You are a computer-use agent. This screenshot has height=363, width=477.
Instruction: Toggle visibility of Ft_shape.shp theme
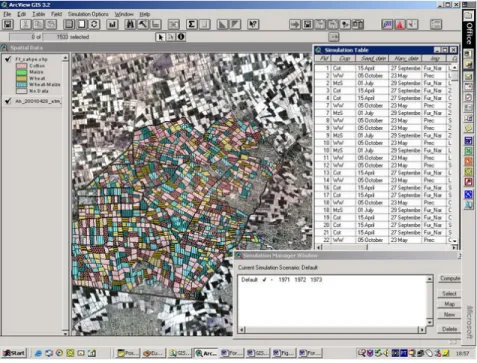click(x=8, y=59)
